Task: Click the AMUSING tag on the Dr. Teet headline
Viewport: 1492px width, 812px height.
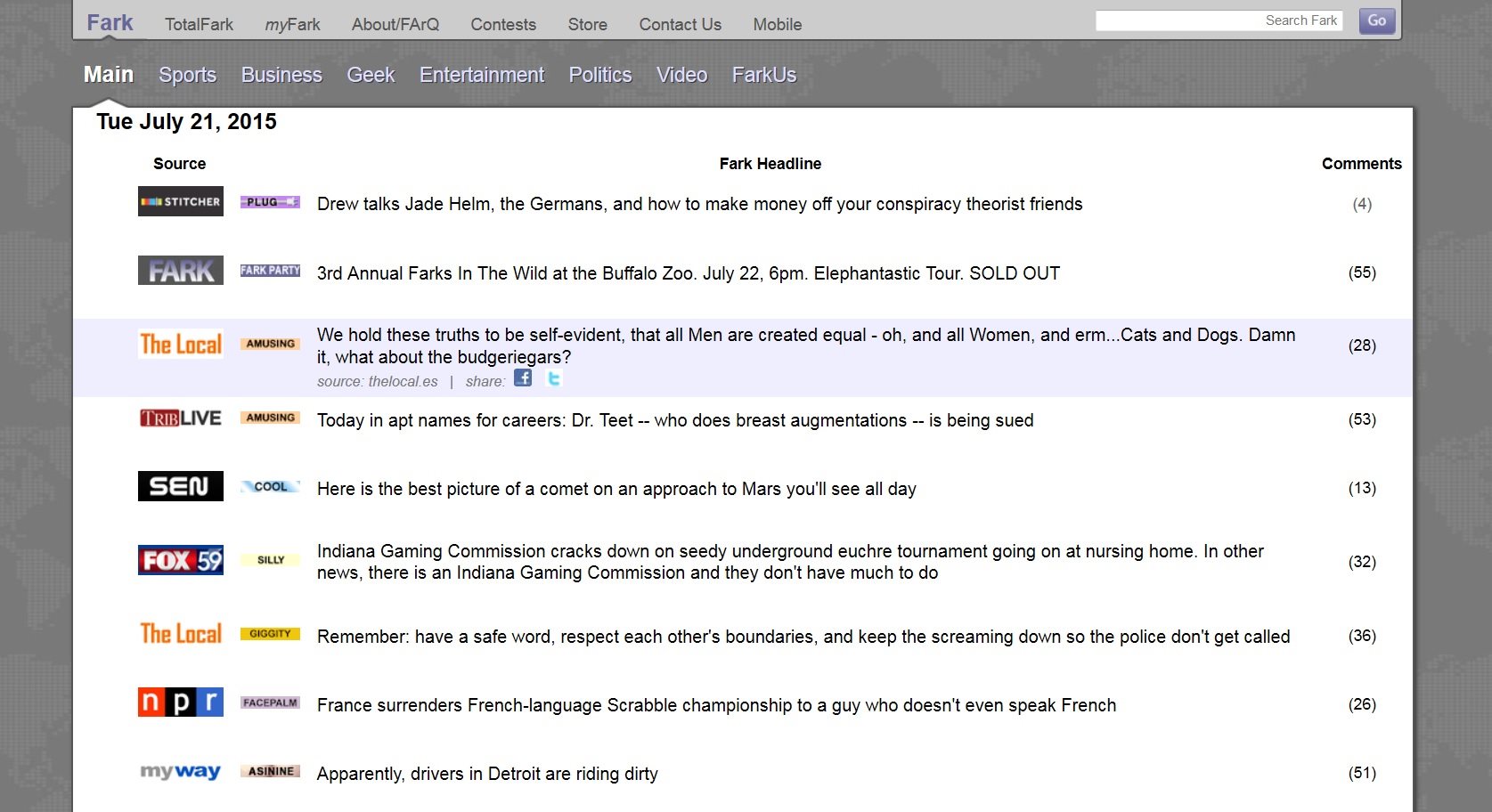Action: click(270, 417)
